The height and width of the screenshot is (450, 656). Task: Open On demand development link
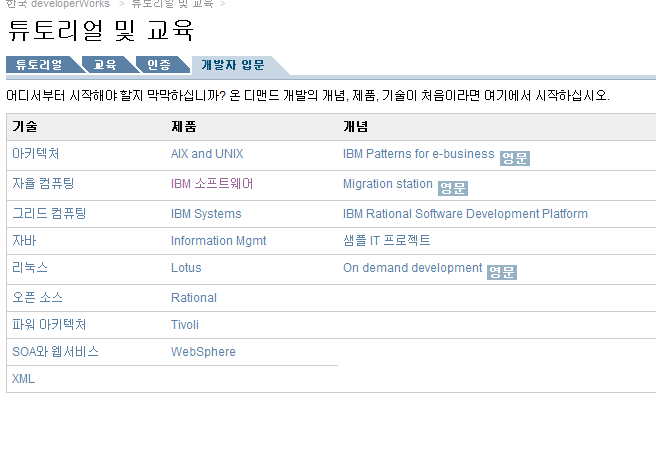413,268
